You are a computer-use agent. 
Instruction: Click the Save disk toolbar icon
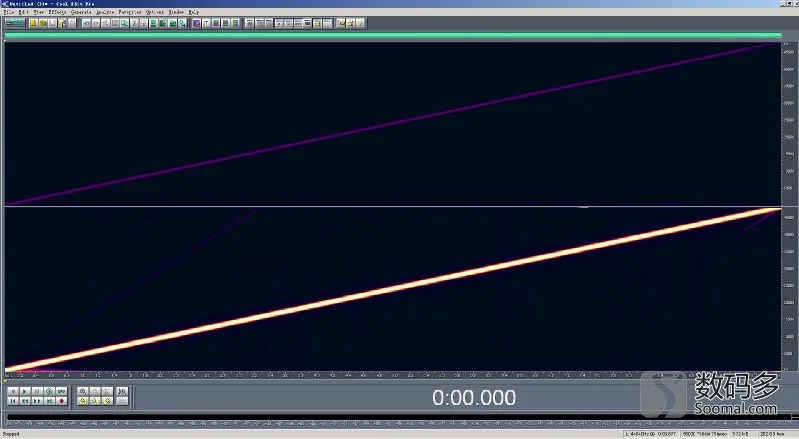pyautogui.click(x=52, y=23)
